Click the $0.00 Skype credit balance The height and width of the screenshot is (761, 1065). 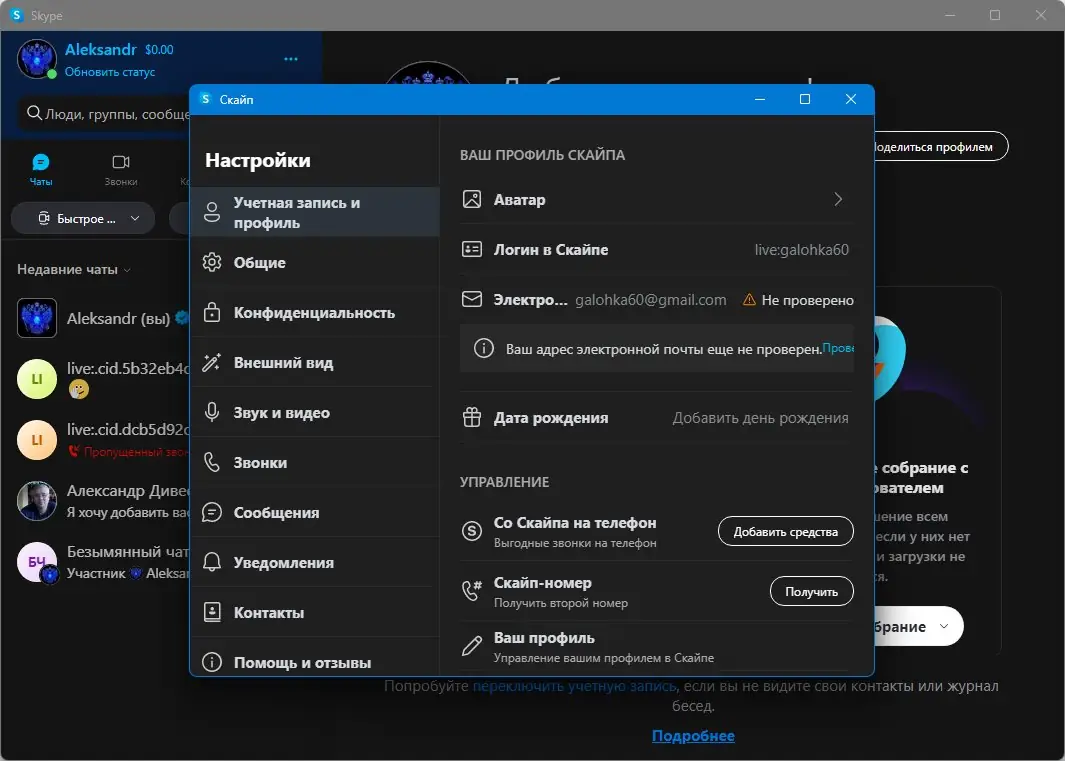pyautogui.click(x=159, y=50)
